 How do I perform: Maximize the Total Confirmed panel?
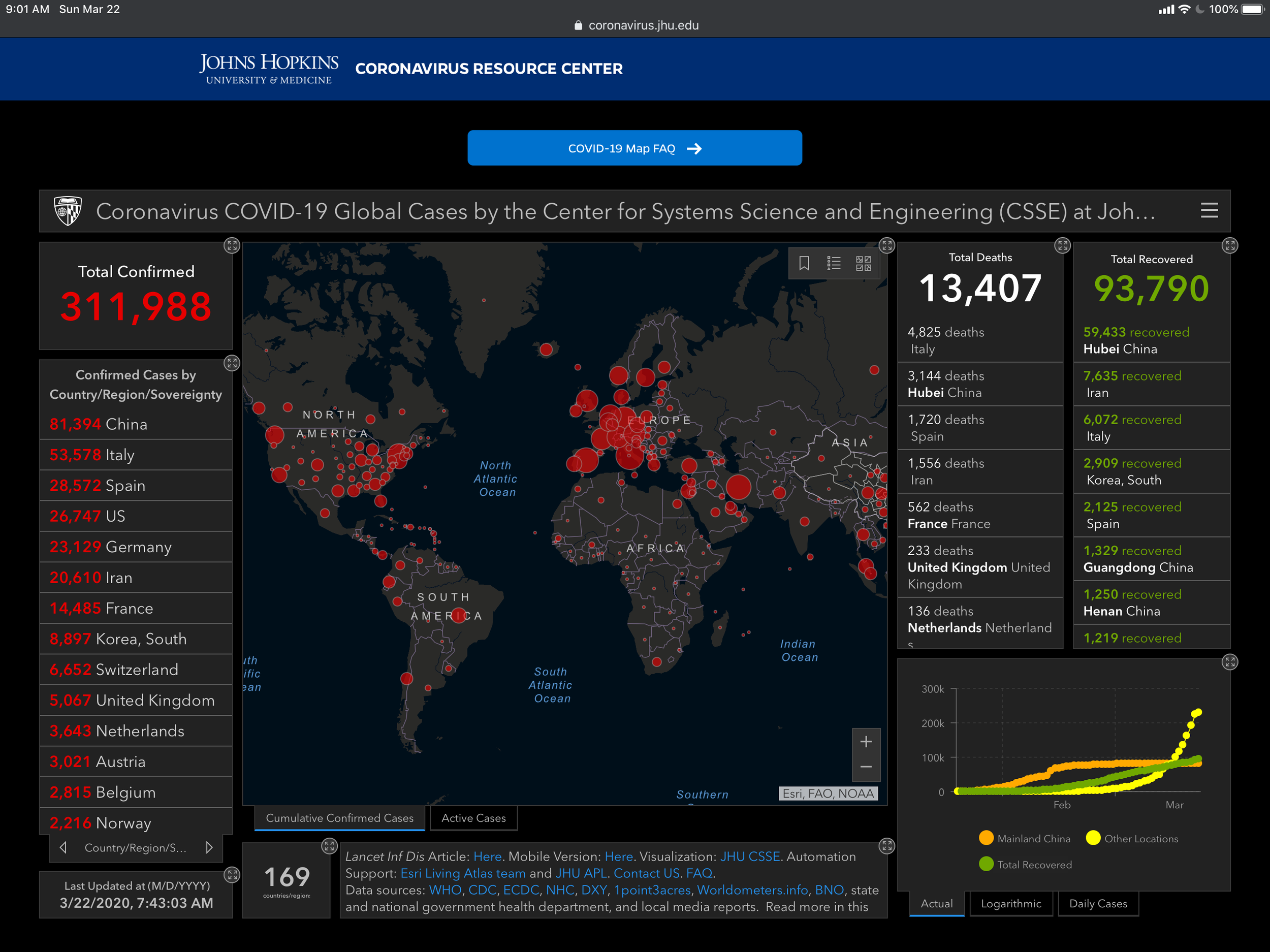[x=231, y=246]
